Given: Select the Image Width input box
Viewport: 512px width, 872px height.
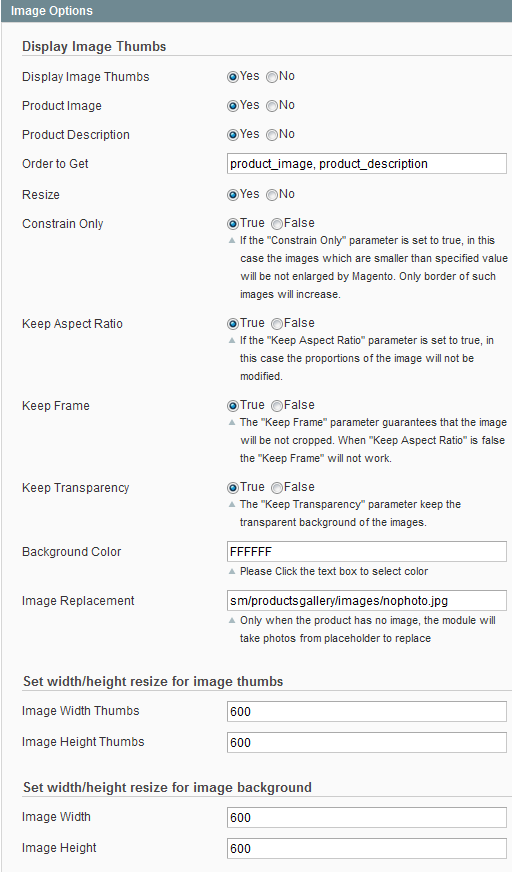Looking at the screenshot, I should [x=367, y=818].
